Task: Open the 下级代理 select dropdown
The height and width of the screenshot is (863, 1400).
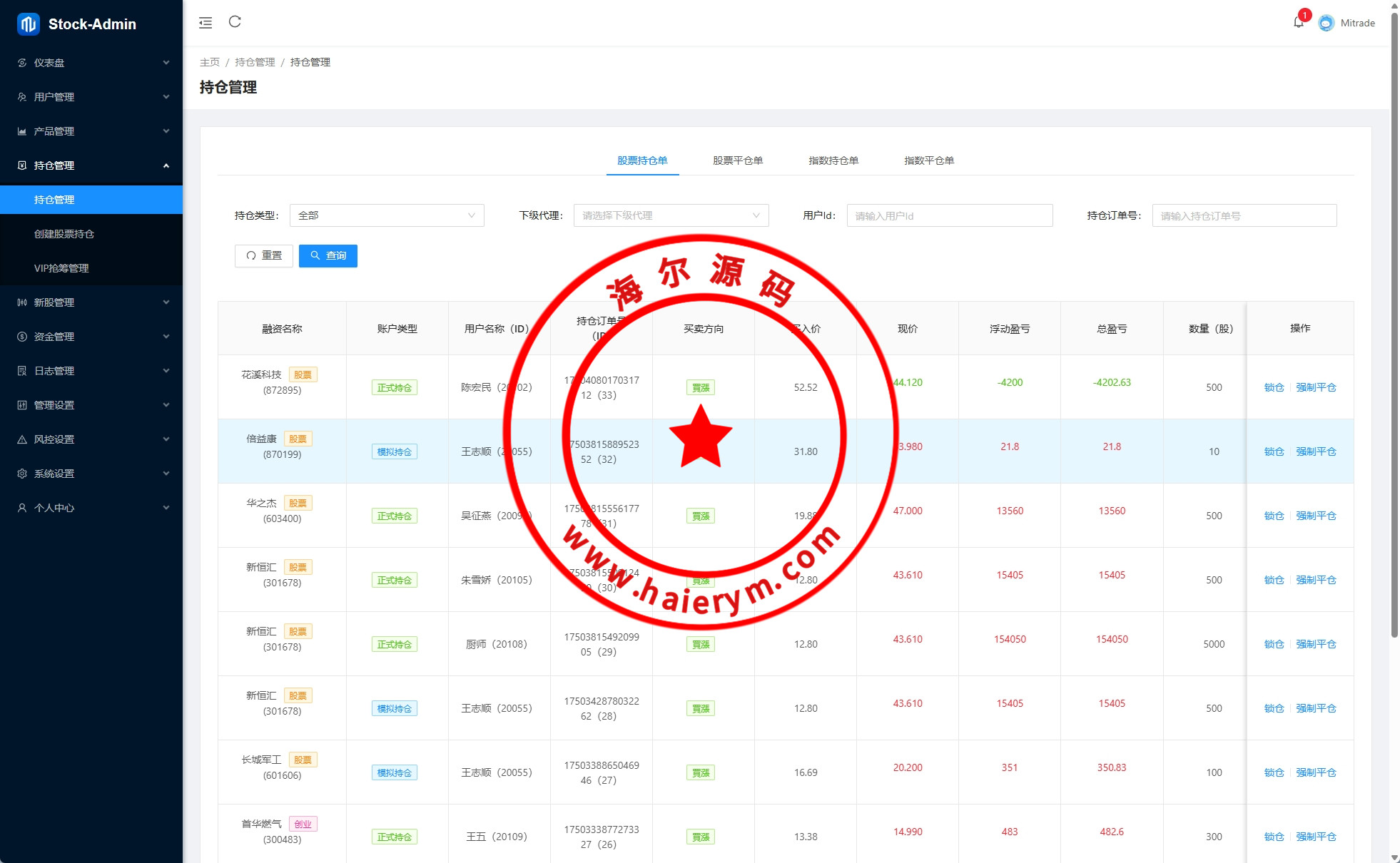Action: (671, 215)
